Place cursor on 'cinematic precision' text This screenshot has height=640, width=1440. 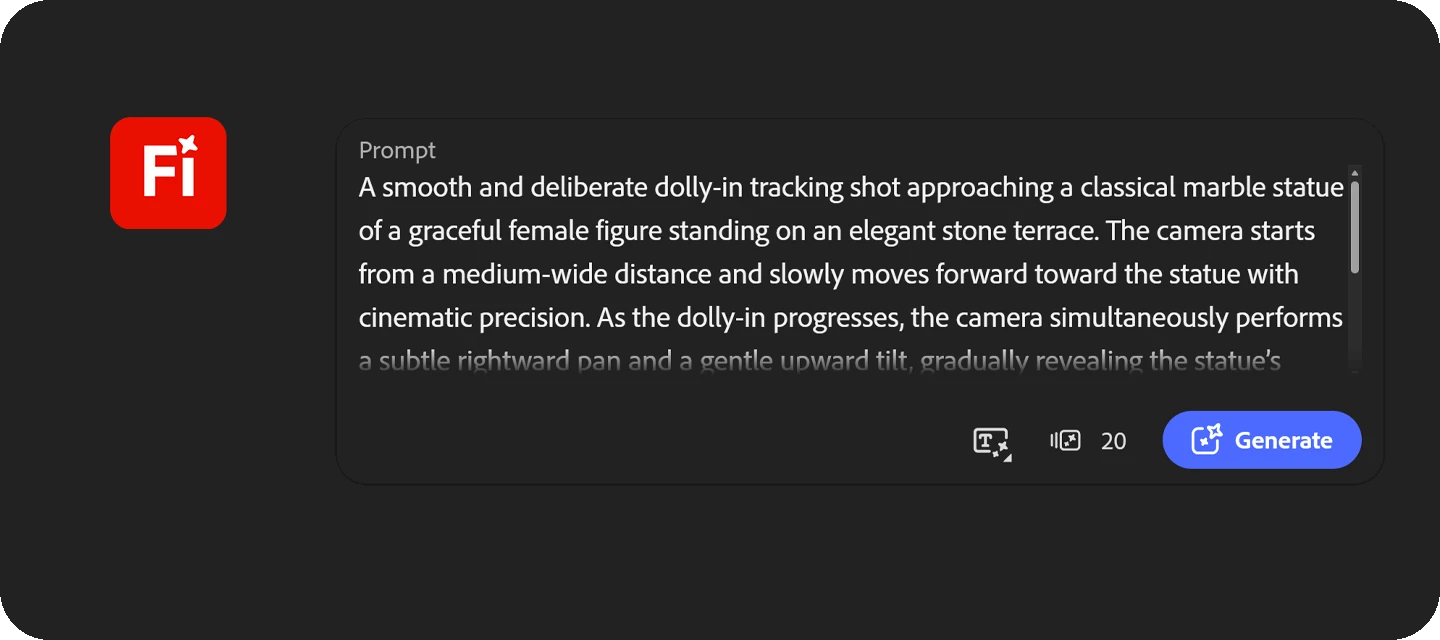[473, 318]
